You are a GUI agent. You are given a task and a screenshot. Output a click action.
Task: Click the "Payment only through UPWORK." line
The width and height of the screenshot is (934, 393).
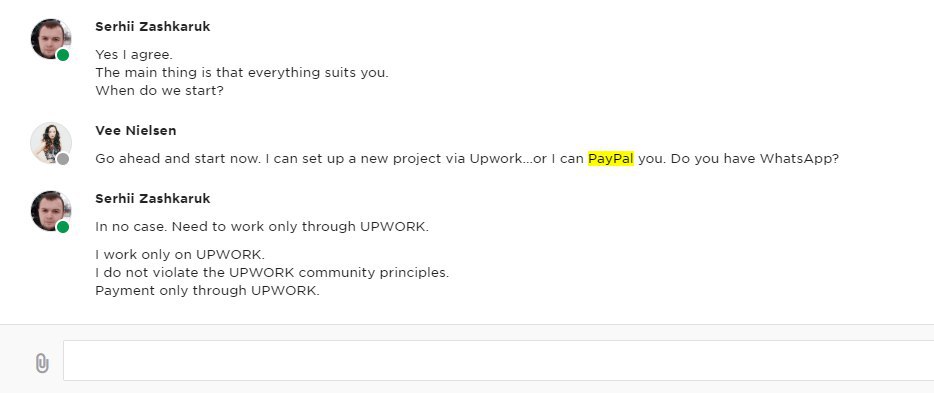coord(207,291)
